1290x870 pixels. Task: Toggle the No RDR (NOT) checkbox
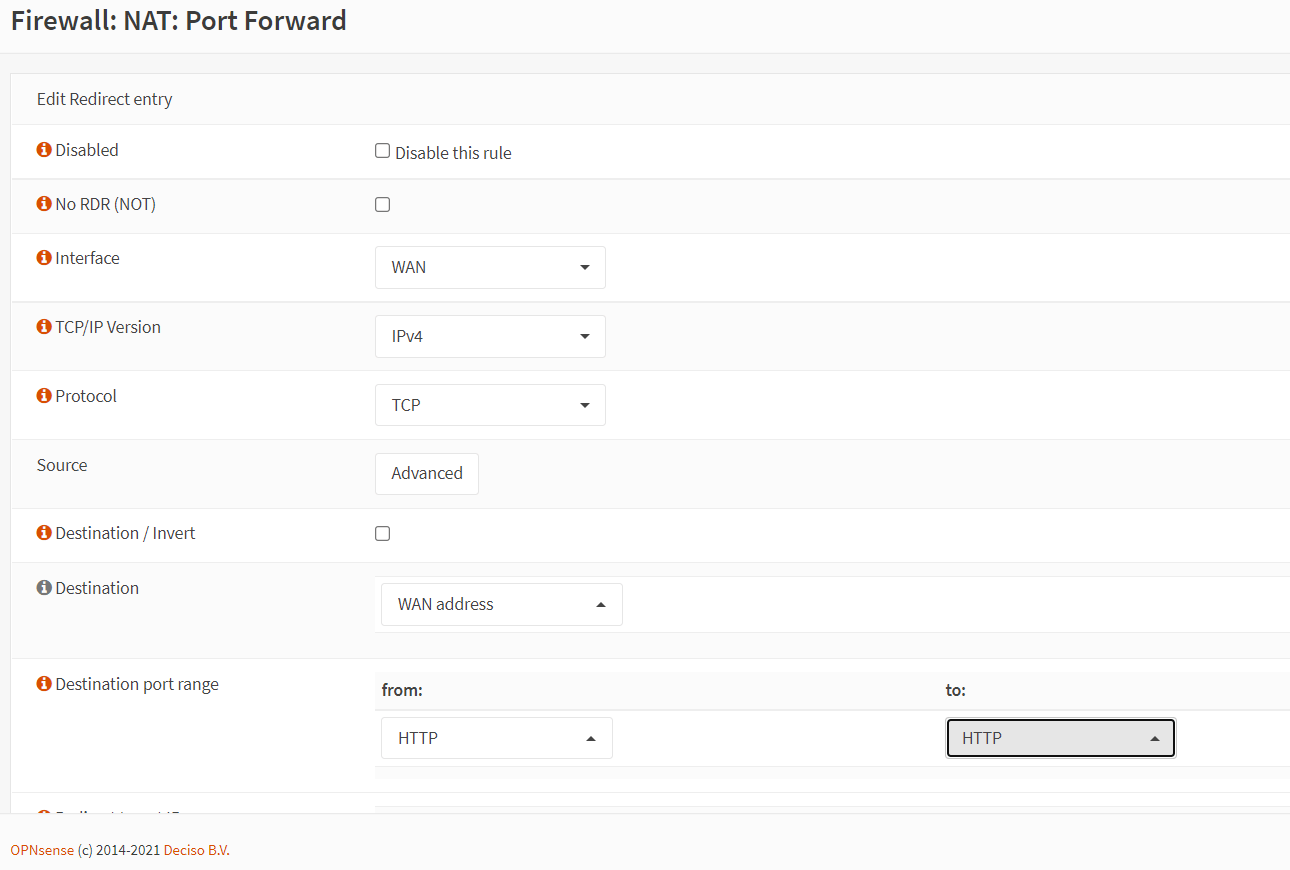(382, 205)
